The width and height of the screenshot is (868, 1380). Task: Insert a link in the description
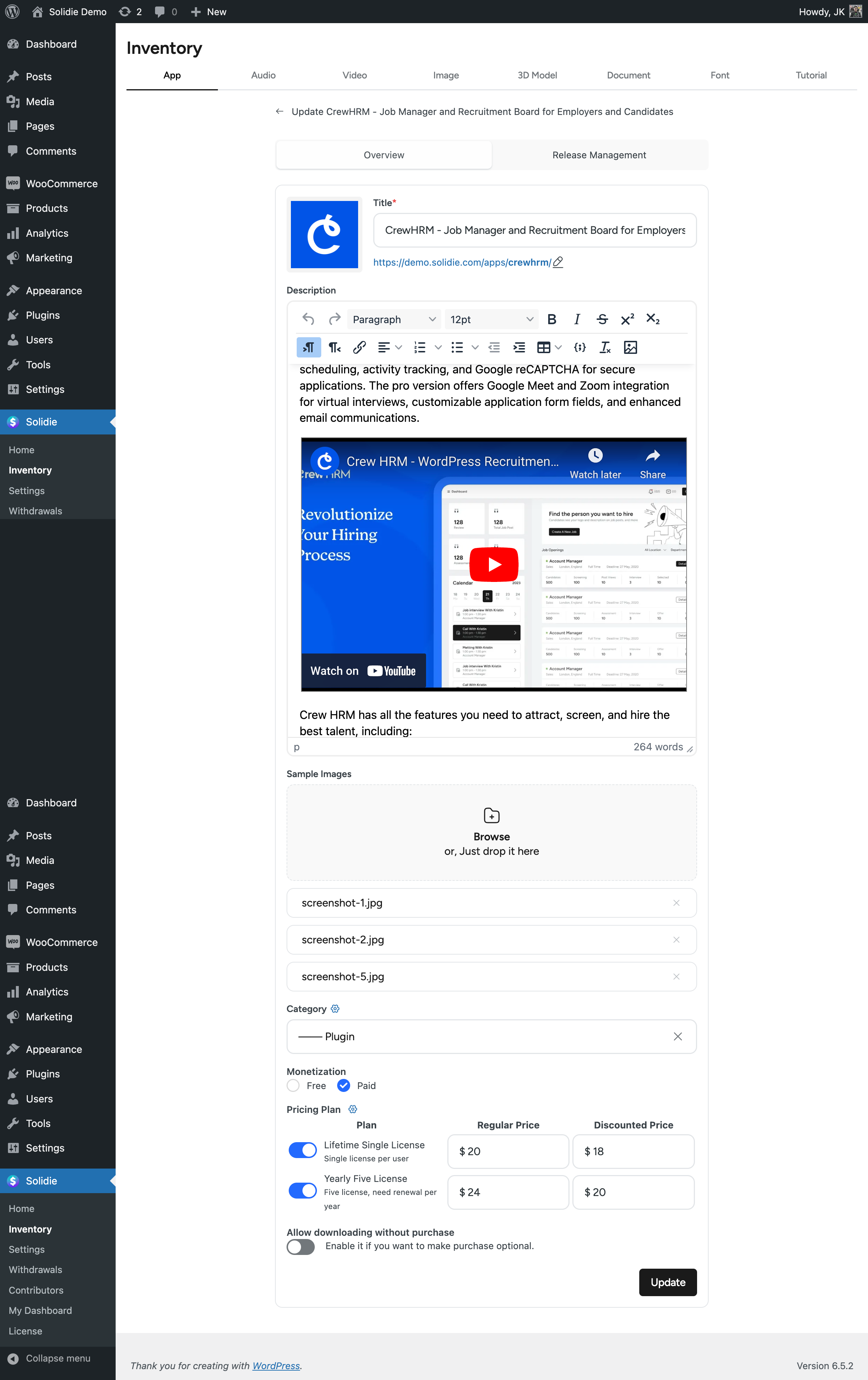pyautogui.click(x=359, y=347)
